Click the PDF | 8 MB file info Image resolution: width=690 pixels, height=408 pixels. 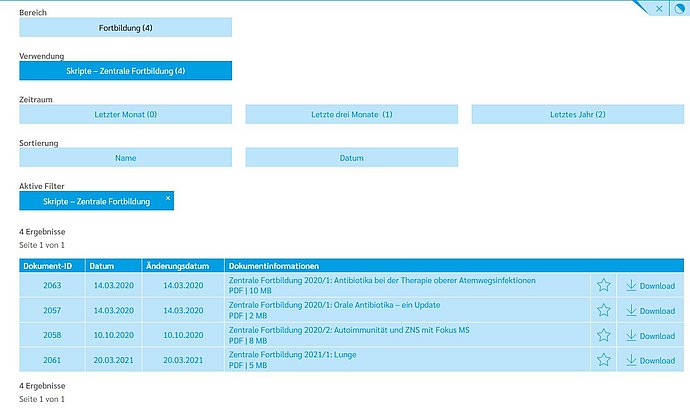pos(248,341)
